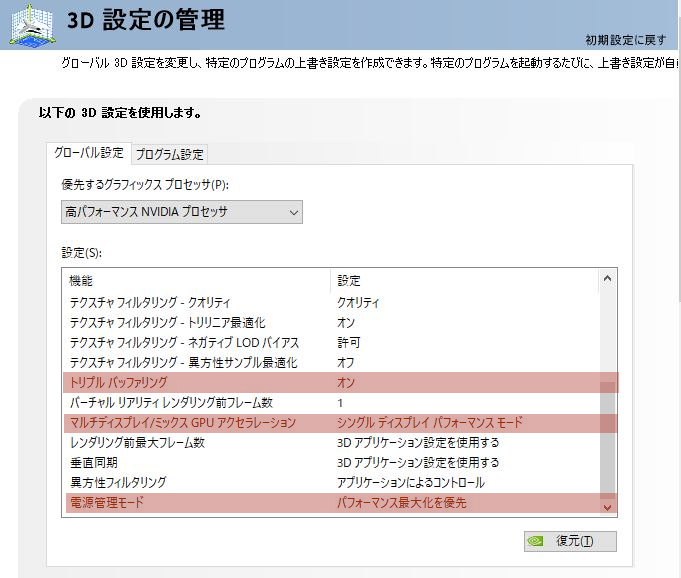Viewport: 681px width, 578px height.
Task: Click オフ value for 異方性サンプル最適化
Action: point(346,362)
